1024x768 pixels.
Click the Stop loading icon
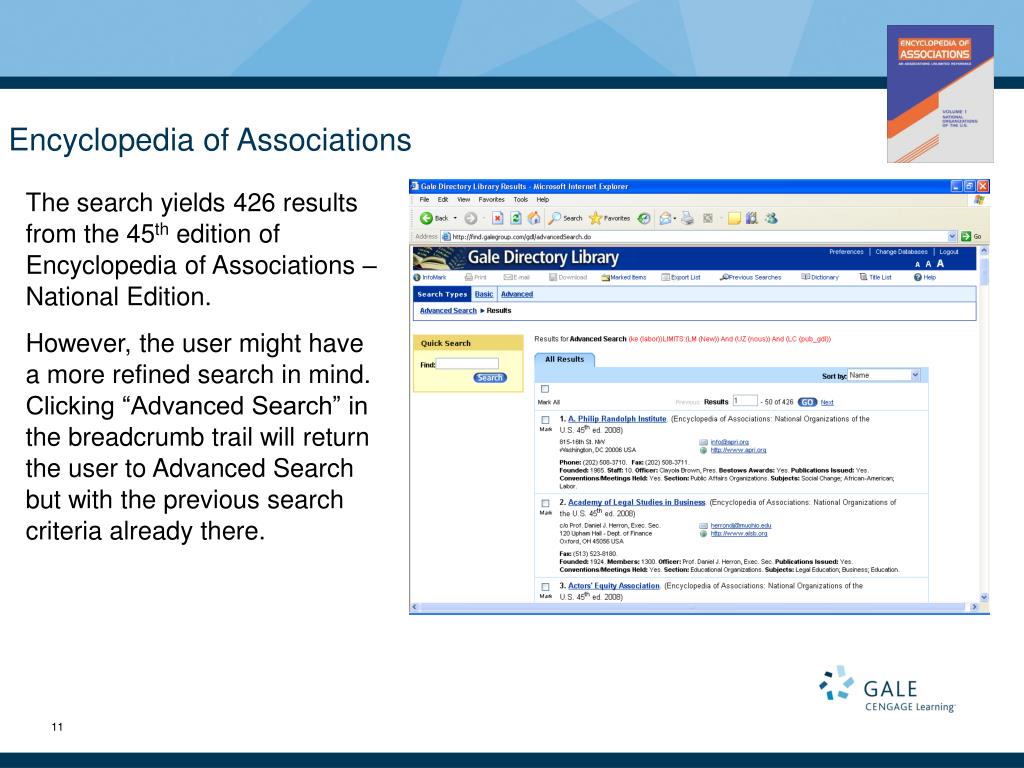point(498,218)
